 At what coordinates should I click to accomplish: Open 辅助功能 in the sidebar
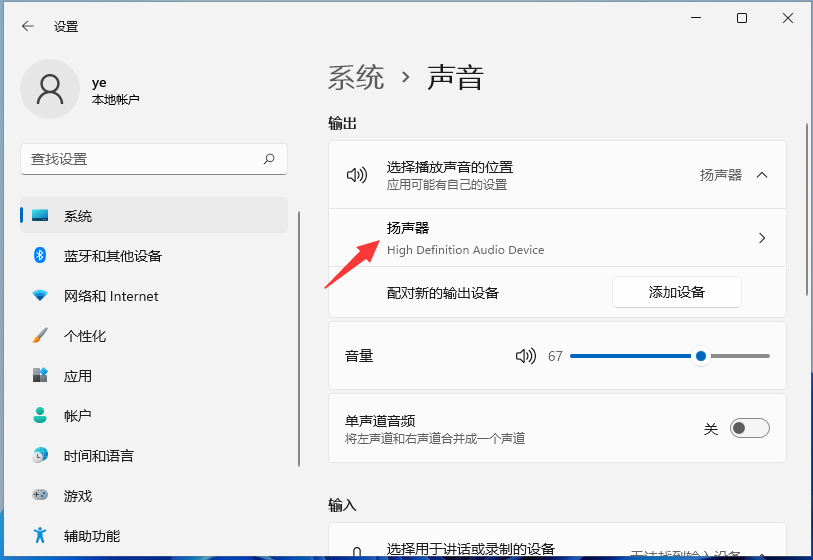(92, 536)
